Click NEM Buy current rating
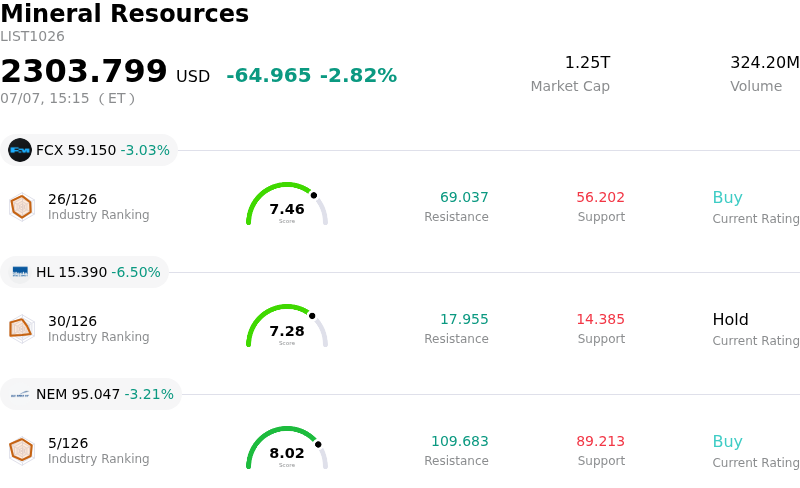Image resolution: width=800 pixels, height=488 pixels. pos(728,441)
